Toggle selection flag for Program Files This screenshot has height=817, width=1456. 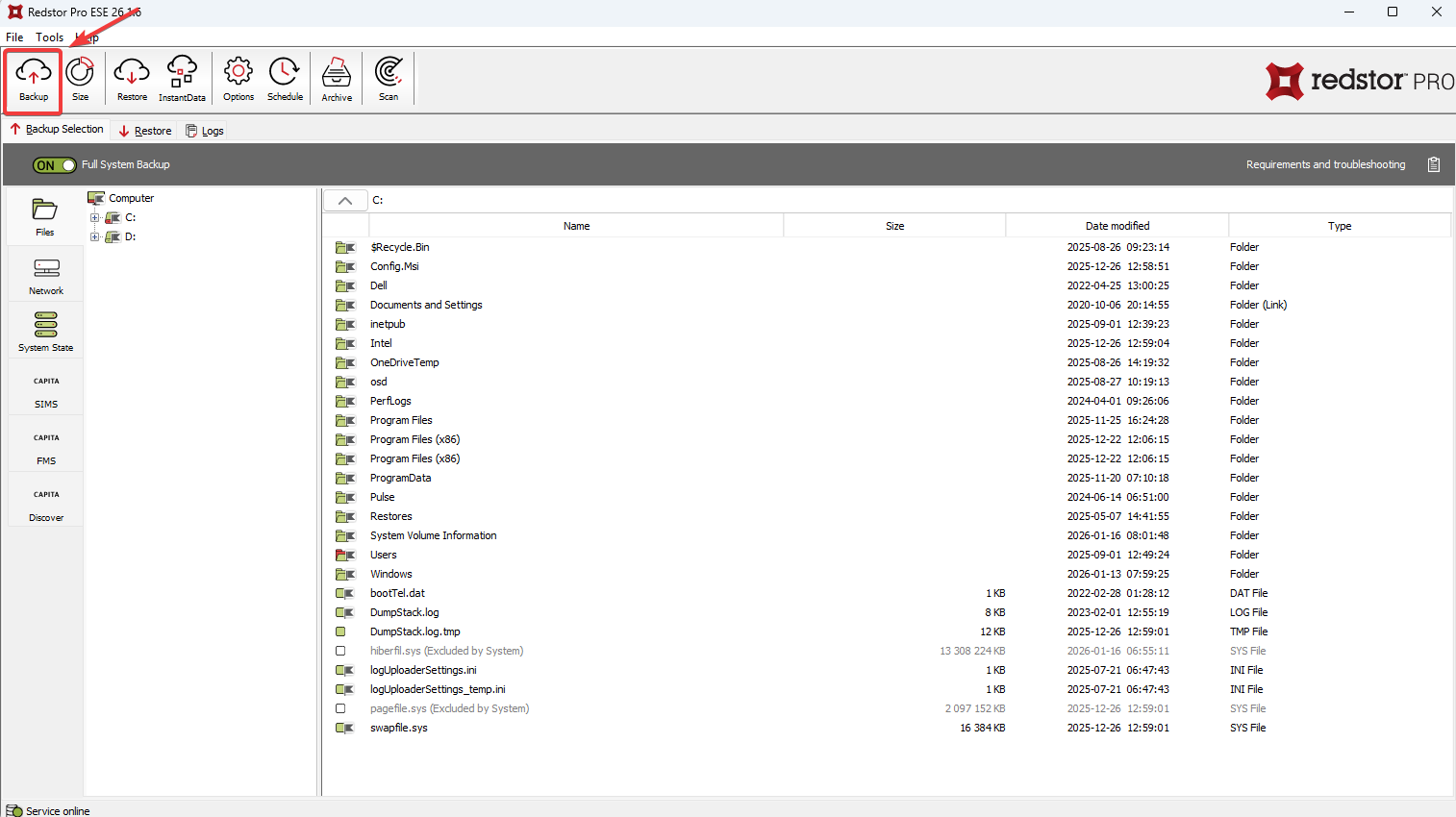coord(344,420)
